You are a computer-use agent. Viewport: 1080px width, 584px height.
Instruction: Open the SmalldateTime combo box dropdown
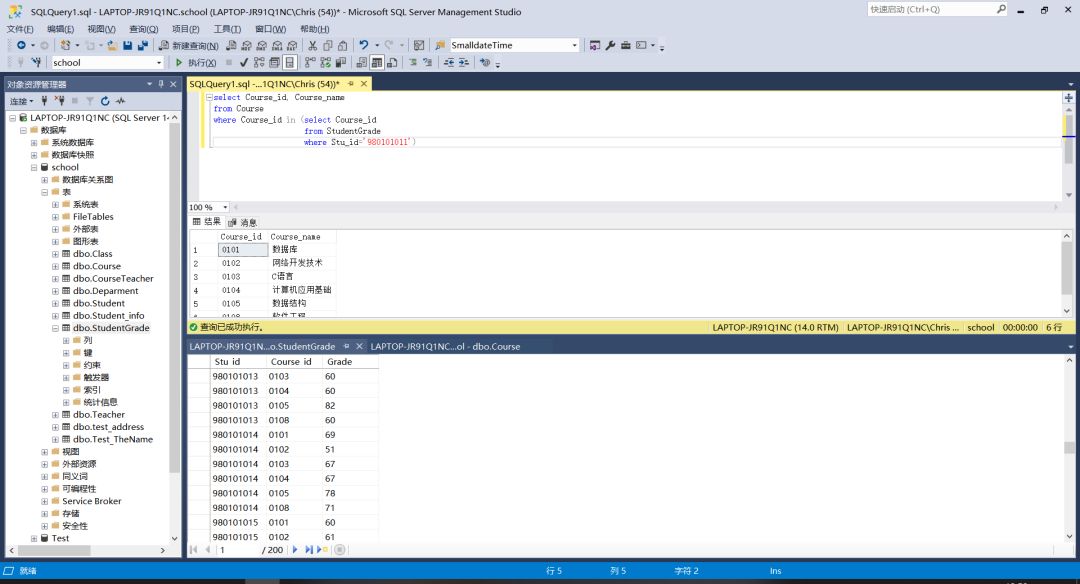(574, 46)
